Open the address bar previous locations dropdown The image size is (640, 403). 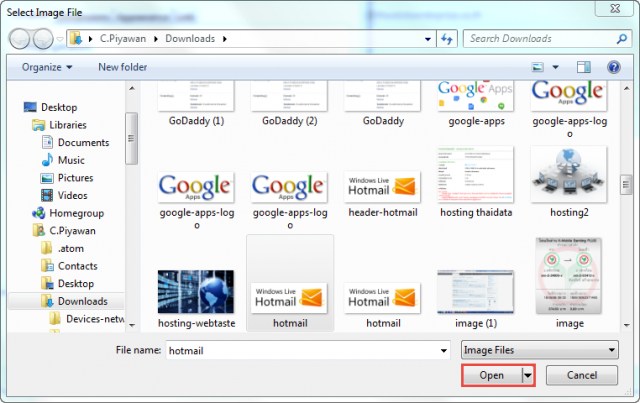pos(427,39)
